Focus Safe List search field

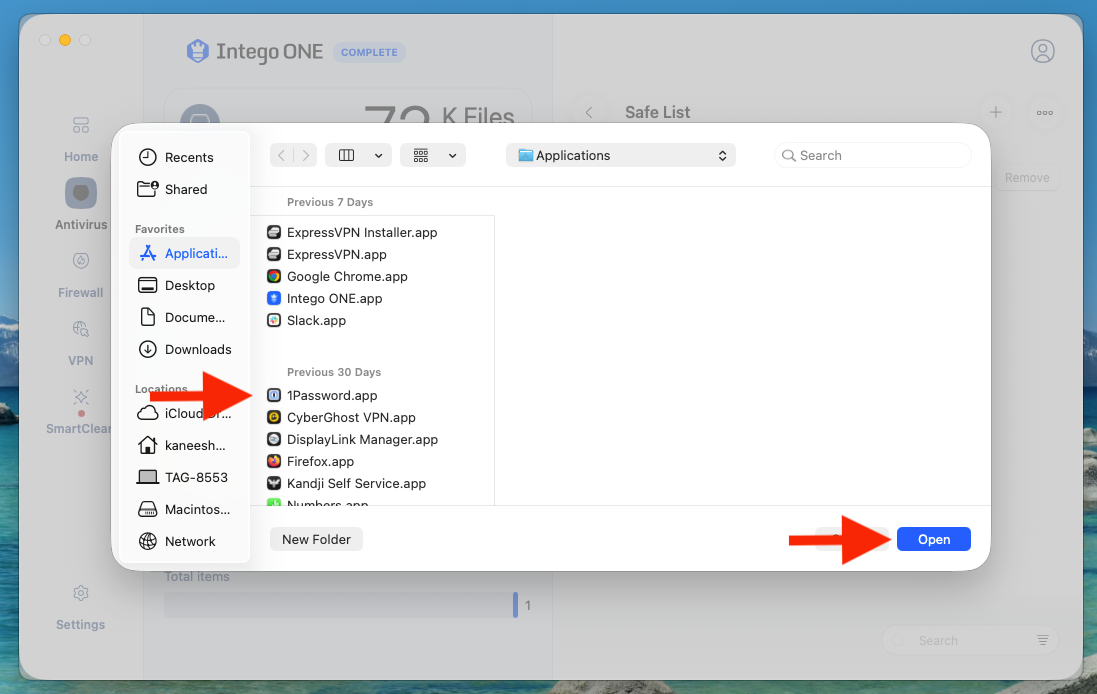pos(970,640)
